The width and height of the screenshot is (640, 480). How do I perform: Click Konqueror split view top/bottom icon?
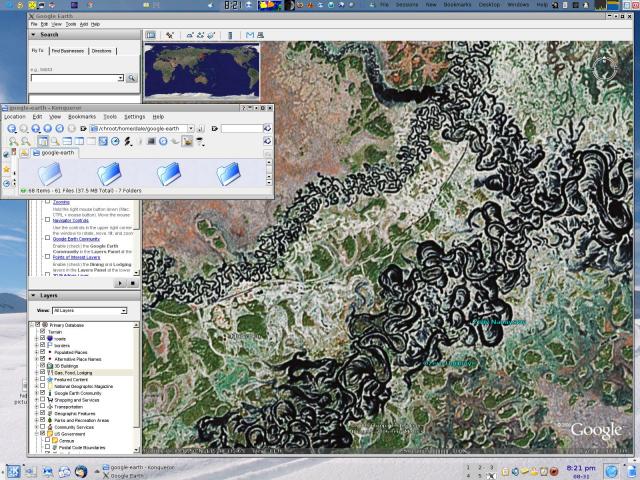tap(67, 141)
